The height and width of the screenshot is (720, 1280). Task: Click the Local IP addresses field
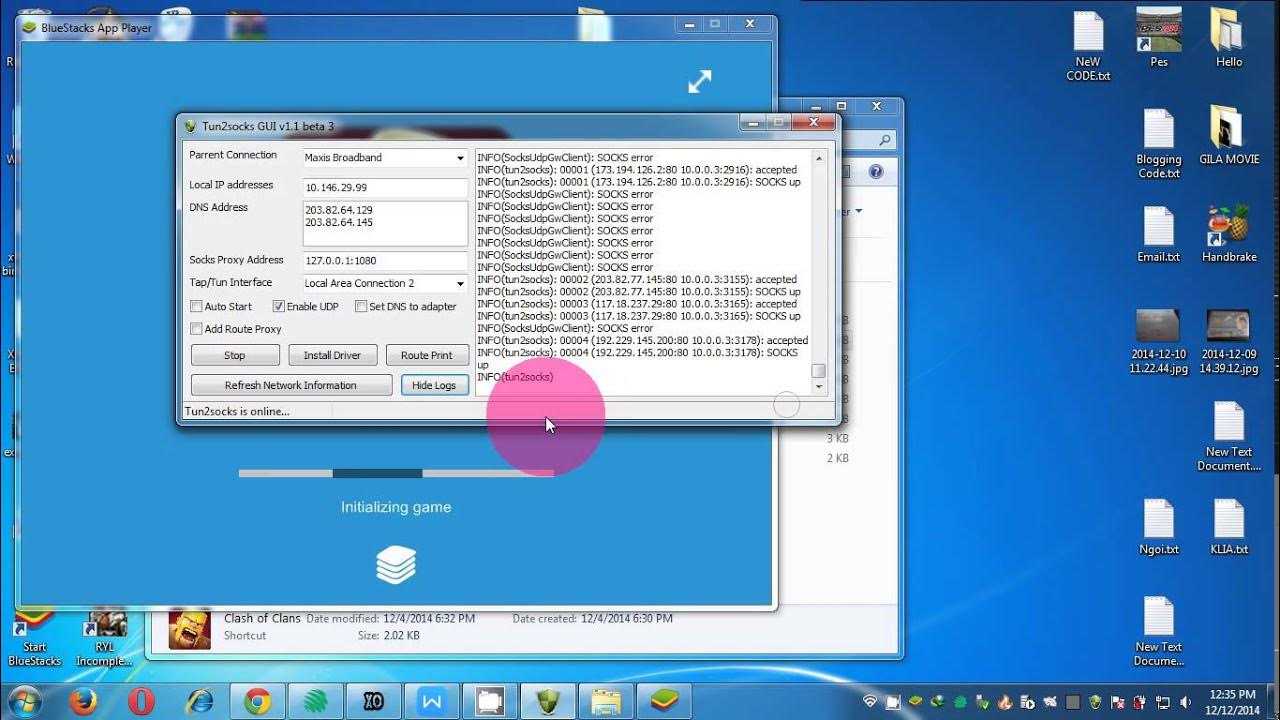coord(385,188)
